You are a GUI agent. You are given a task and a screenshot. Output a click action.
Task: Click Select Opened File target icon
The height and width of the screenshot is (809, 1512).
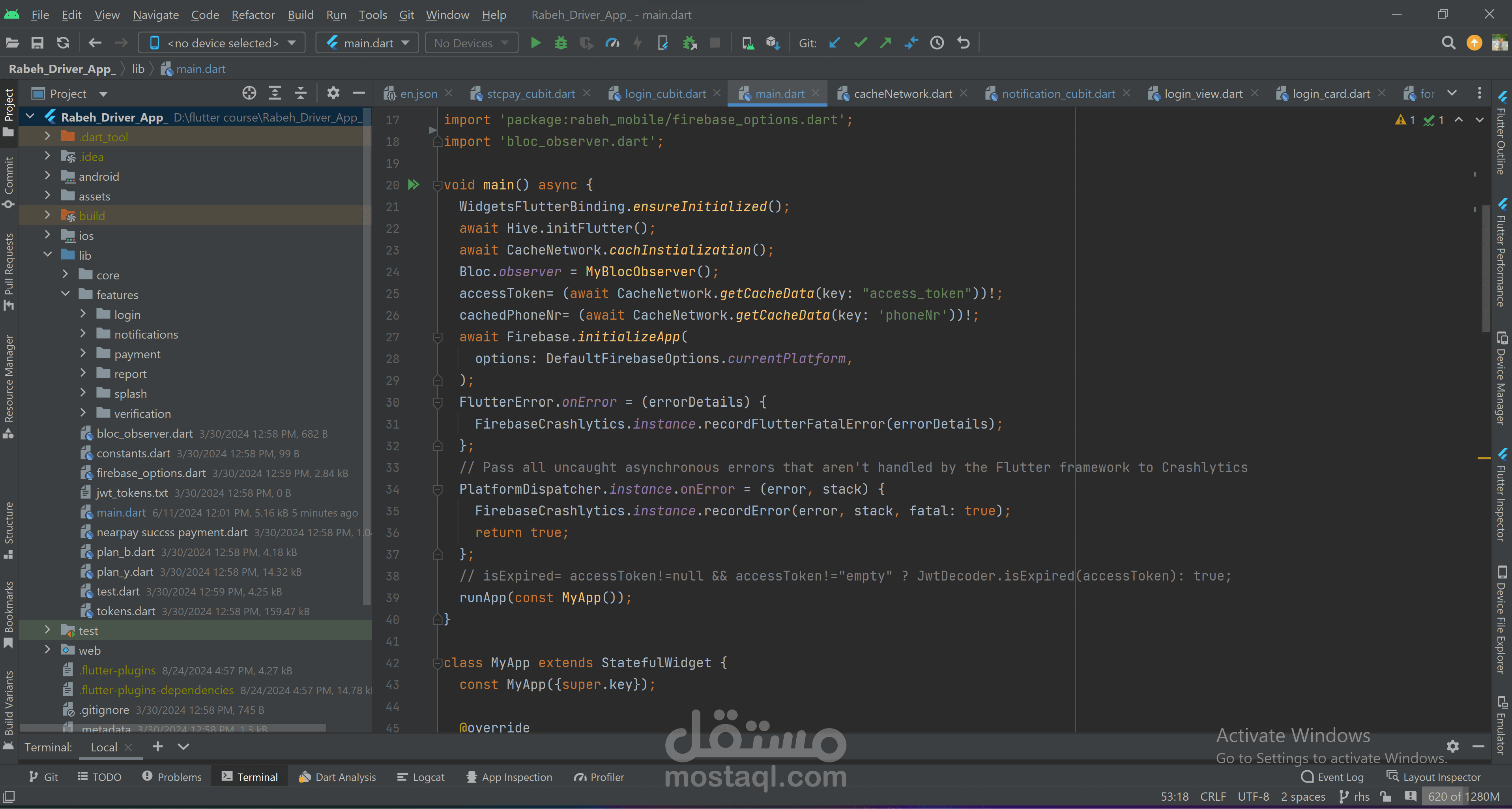(x=249, y=94)
